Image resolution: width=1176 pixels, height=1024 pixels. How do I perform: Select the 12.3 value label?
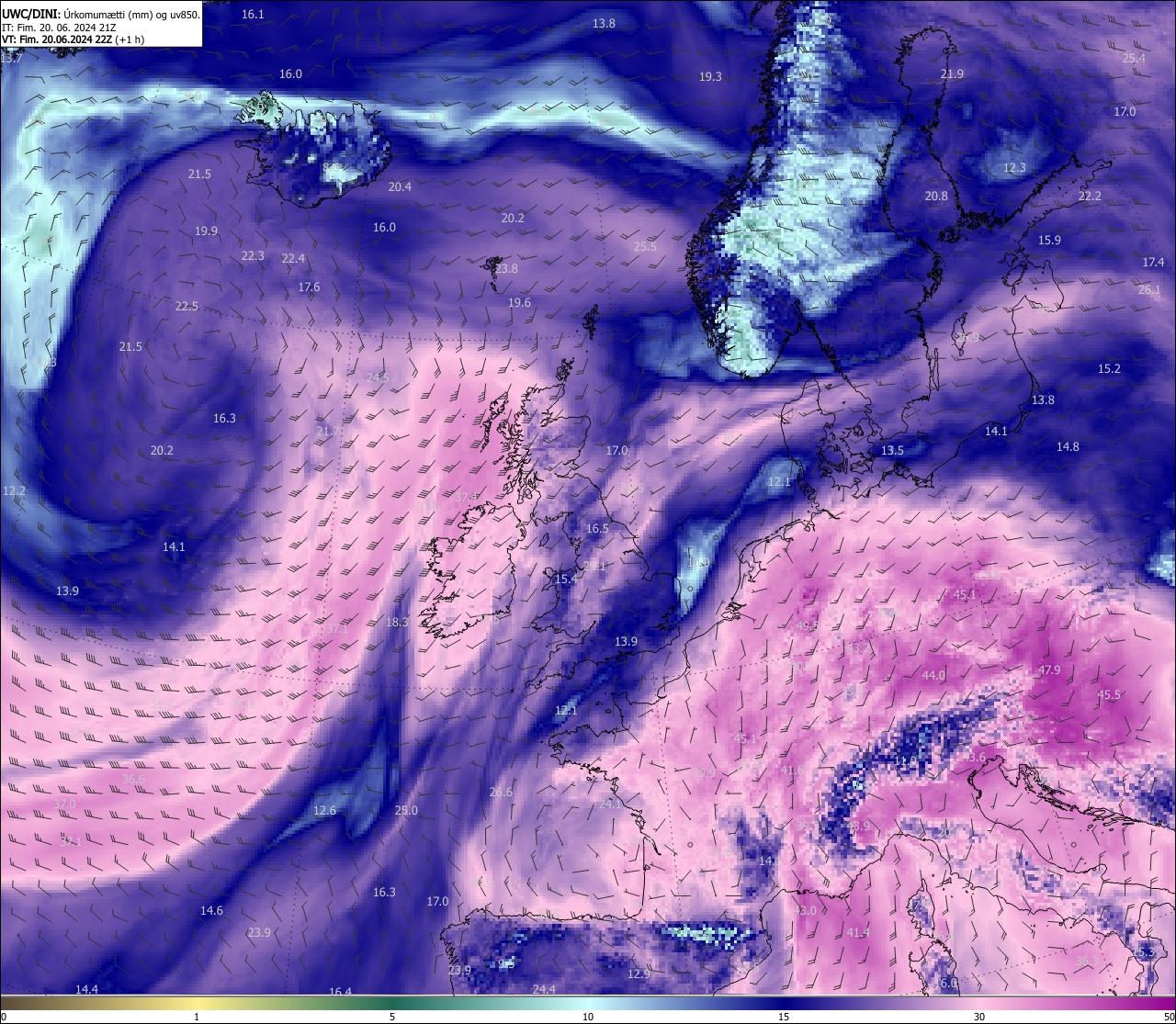[1014, 168]
